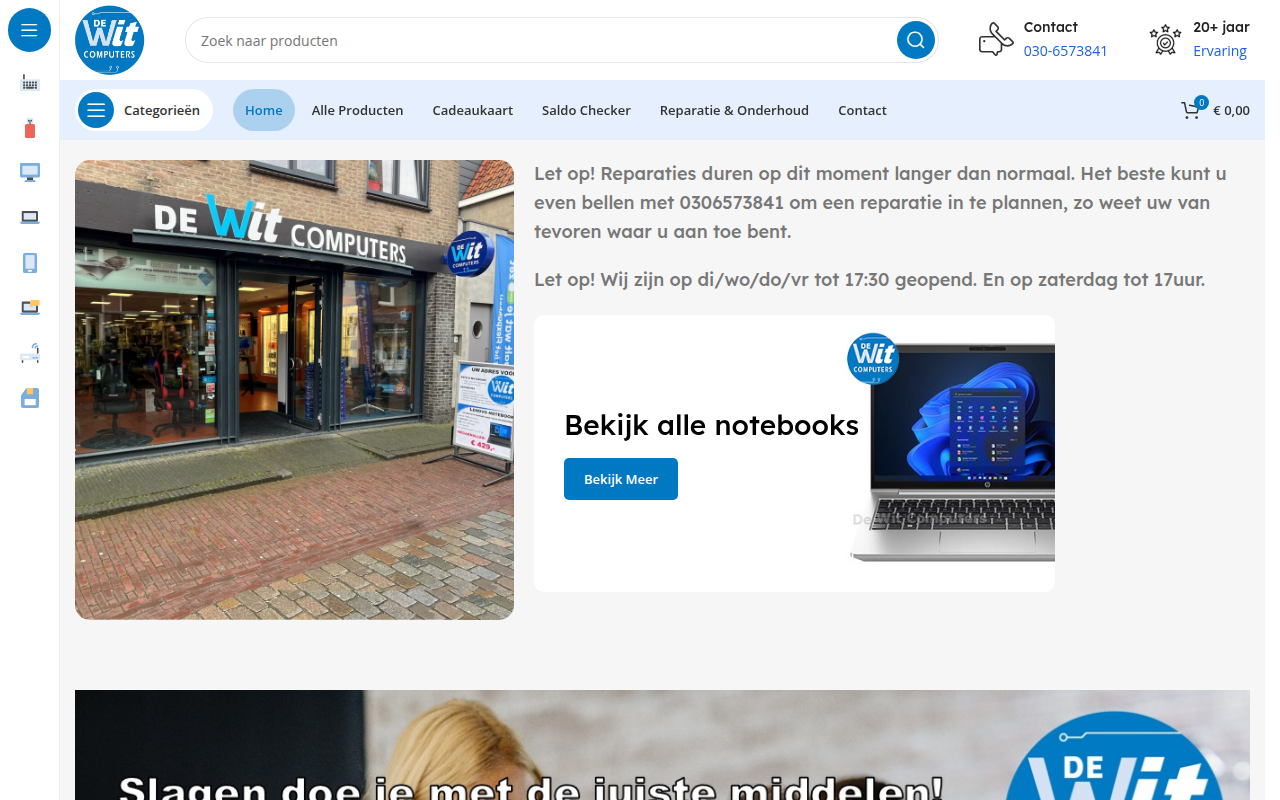
Task: Open the Cadeaukaart menu item
Action: 473,110
